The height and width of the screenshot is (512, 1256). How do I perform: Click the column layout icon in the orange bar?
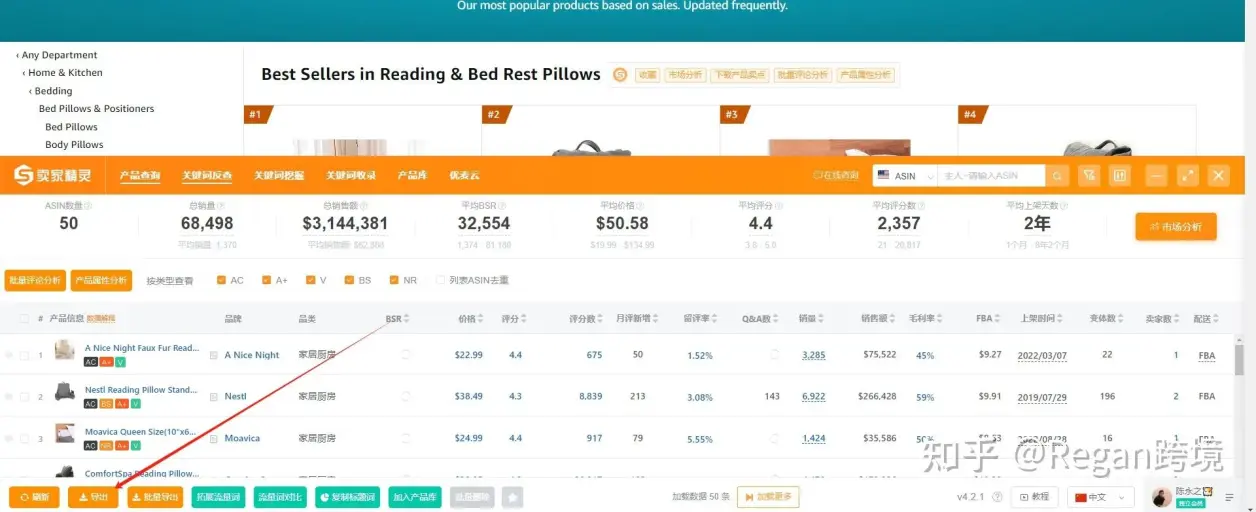(x=1120, y=176)
